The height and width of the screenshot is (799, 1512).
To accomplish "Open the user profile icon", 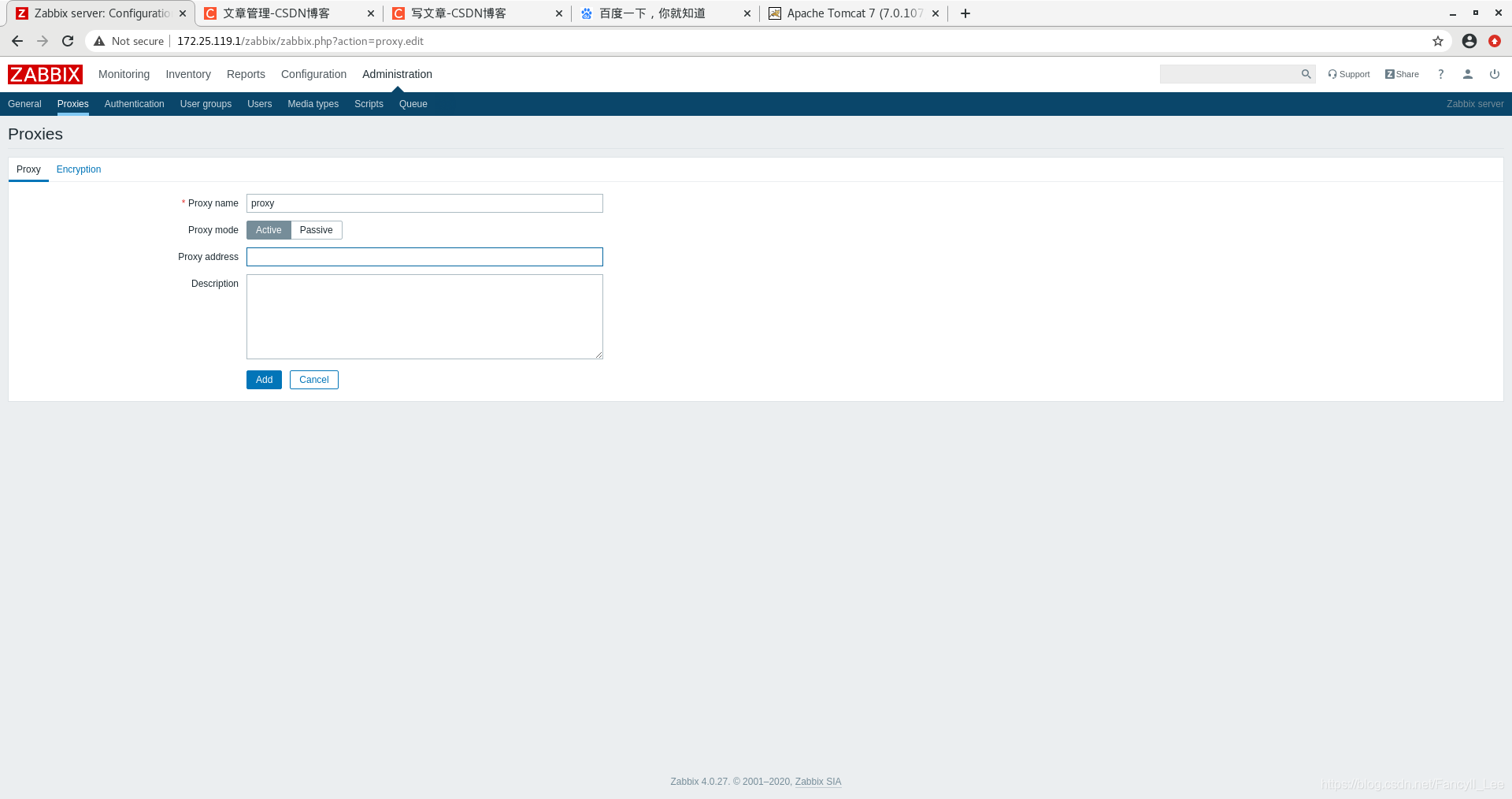I will pos(1467,74).
